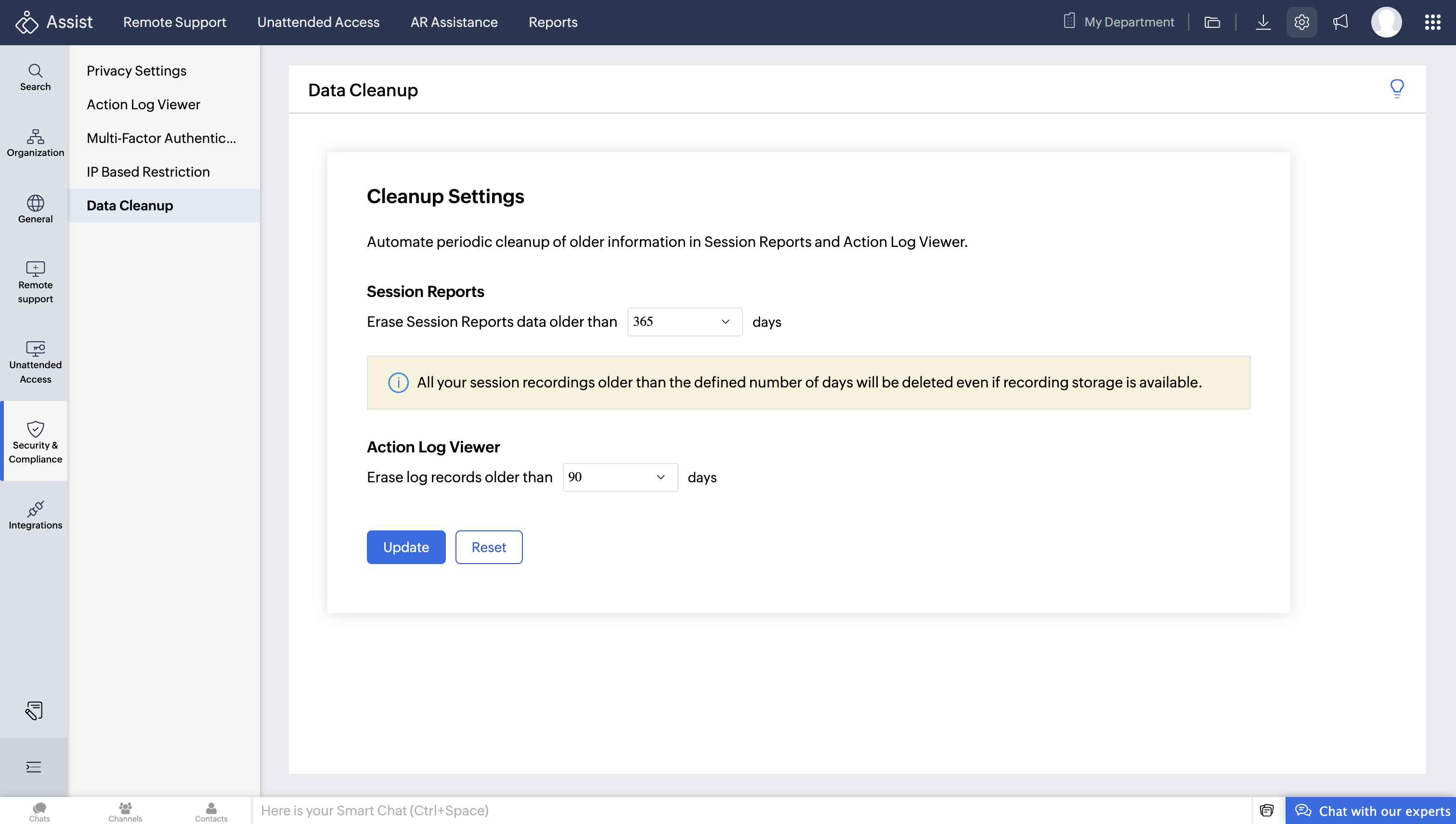Click the Reset button

tap(489, 547)
